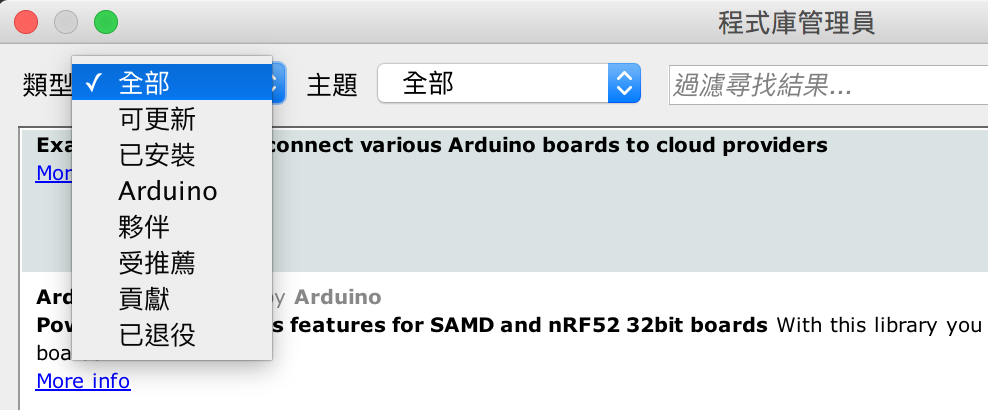Close the 程式庫管理員 window
Image resolution: width=988 pixels, height=410 pixels.
tap(26, 21)
